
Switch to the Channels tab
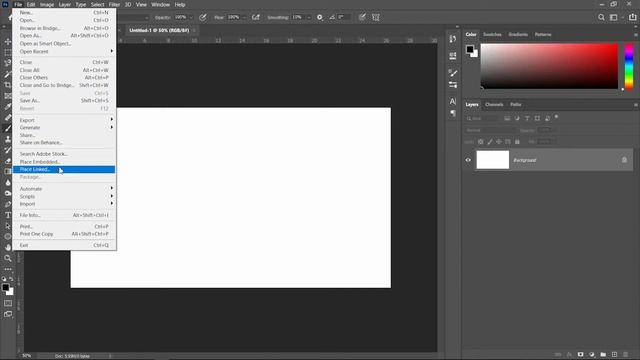click(494, 104)
